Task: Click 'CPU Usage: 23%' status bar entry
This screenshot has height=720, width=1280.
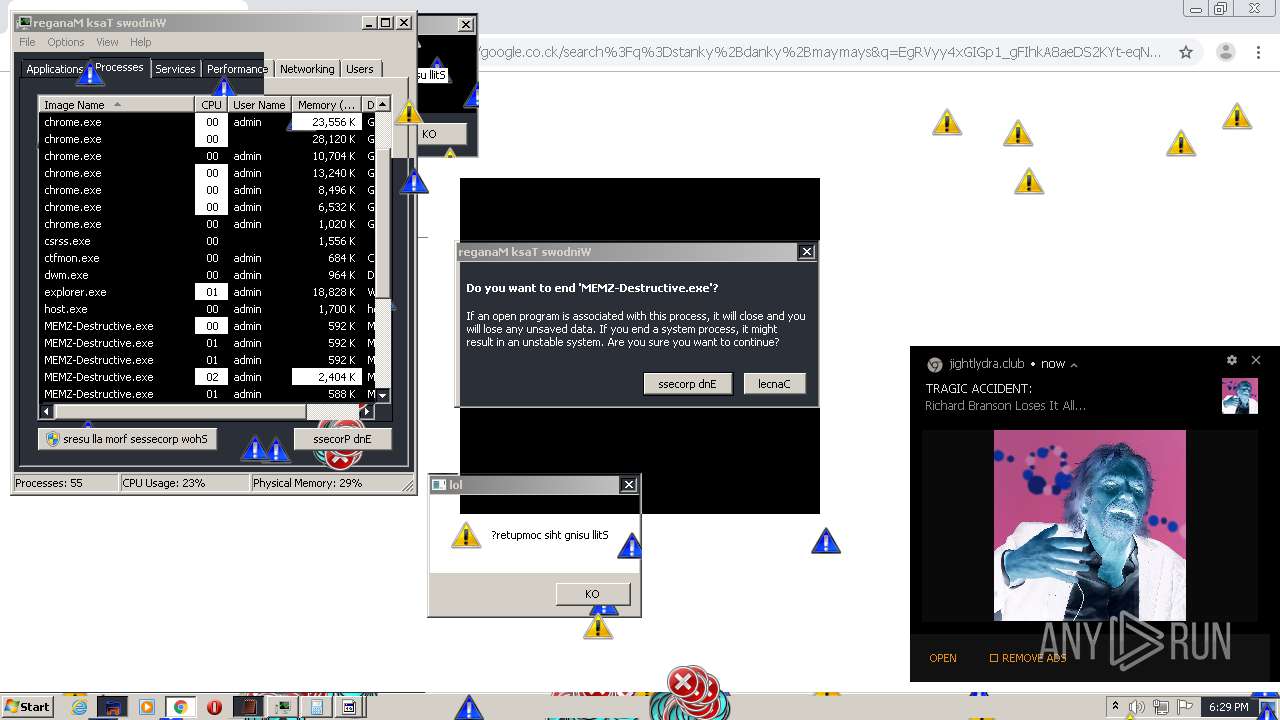Action: [x=183, y=483]
